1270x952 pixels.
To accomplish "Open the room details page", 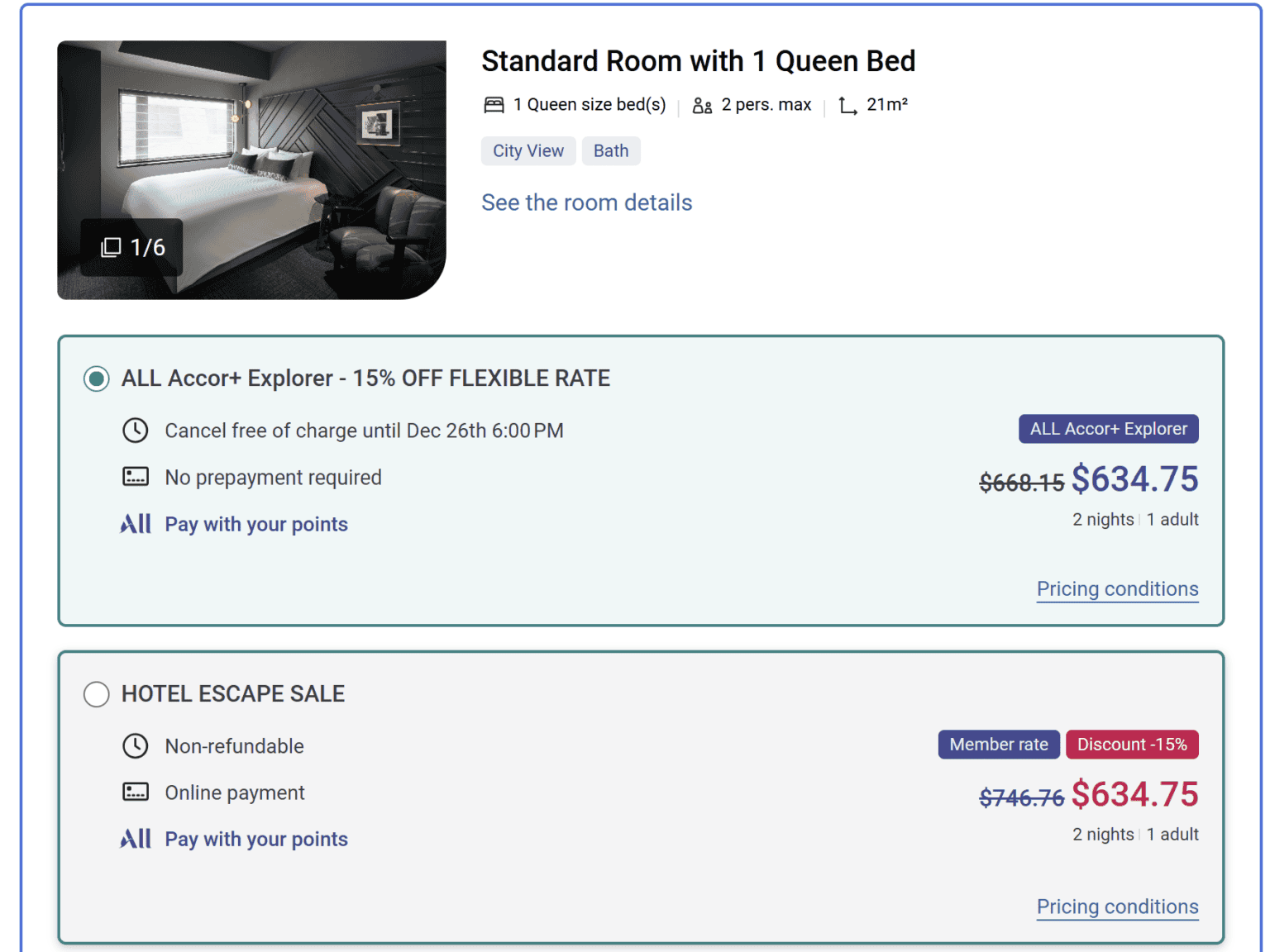I will click(x=586, y=202).
